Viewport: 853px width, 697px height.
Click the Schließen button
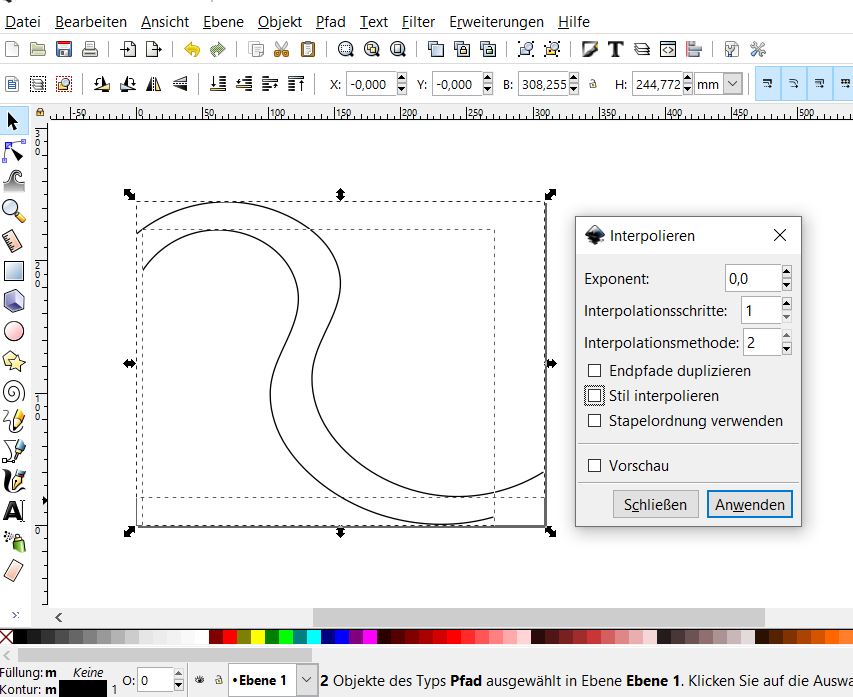[655, 505]
